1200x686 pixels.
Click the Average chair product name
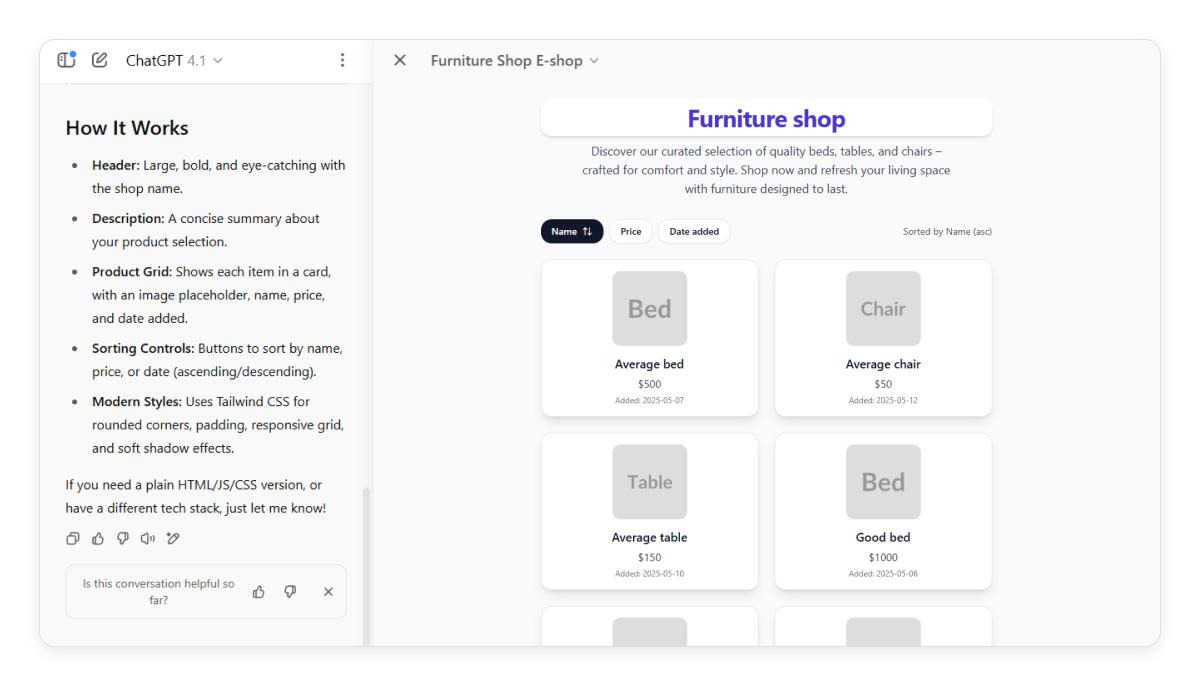click(883, 364)
